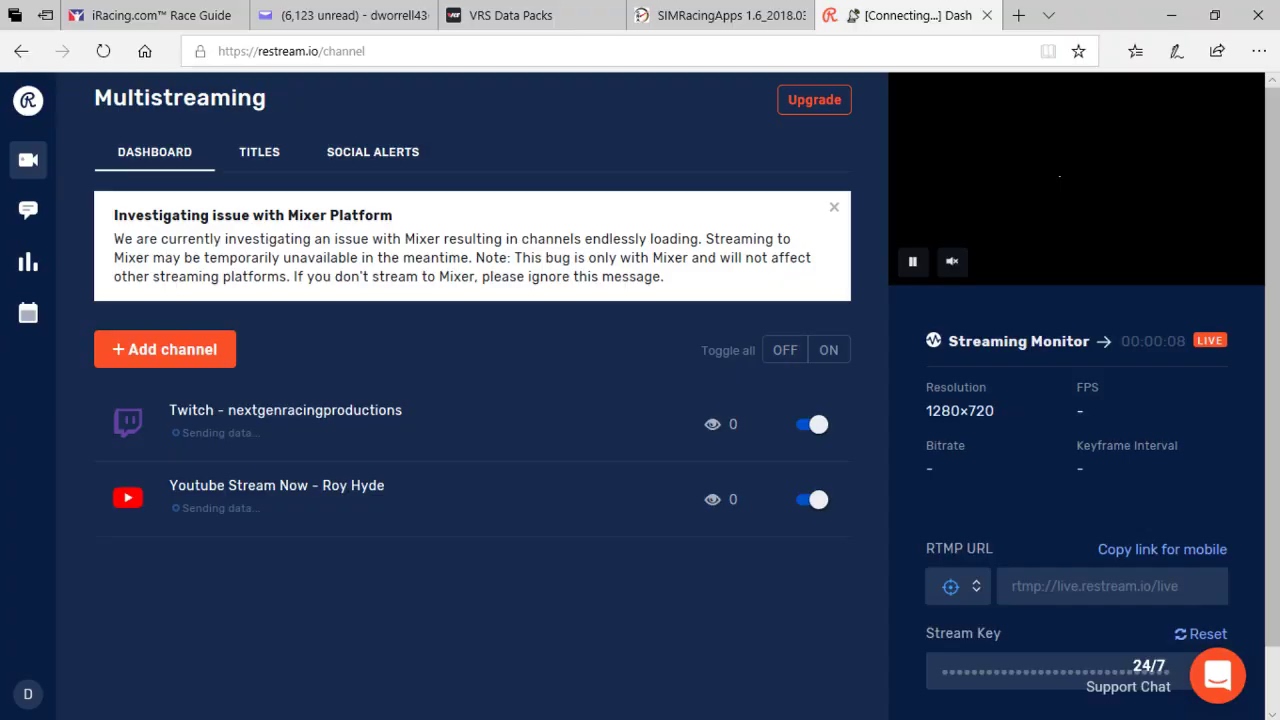
Task: Click the red LIVE badge
Action: tap(1209, 340)
